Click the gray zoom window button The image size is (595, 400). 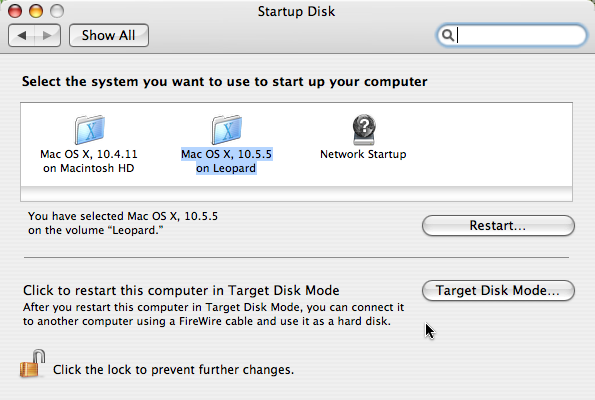pos(57,11)
